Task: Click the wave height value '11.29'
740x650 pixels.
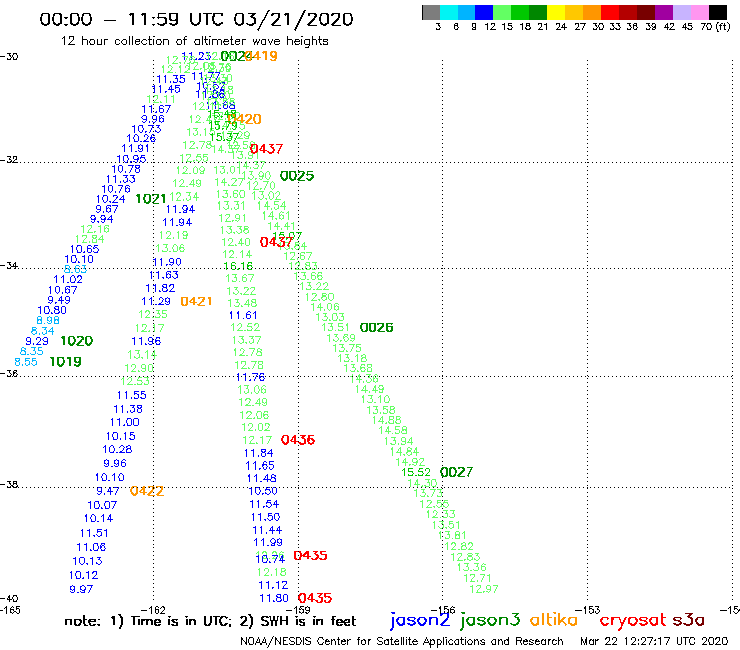Action: [x=156, y=301]
